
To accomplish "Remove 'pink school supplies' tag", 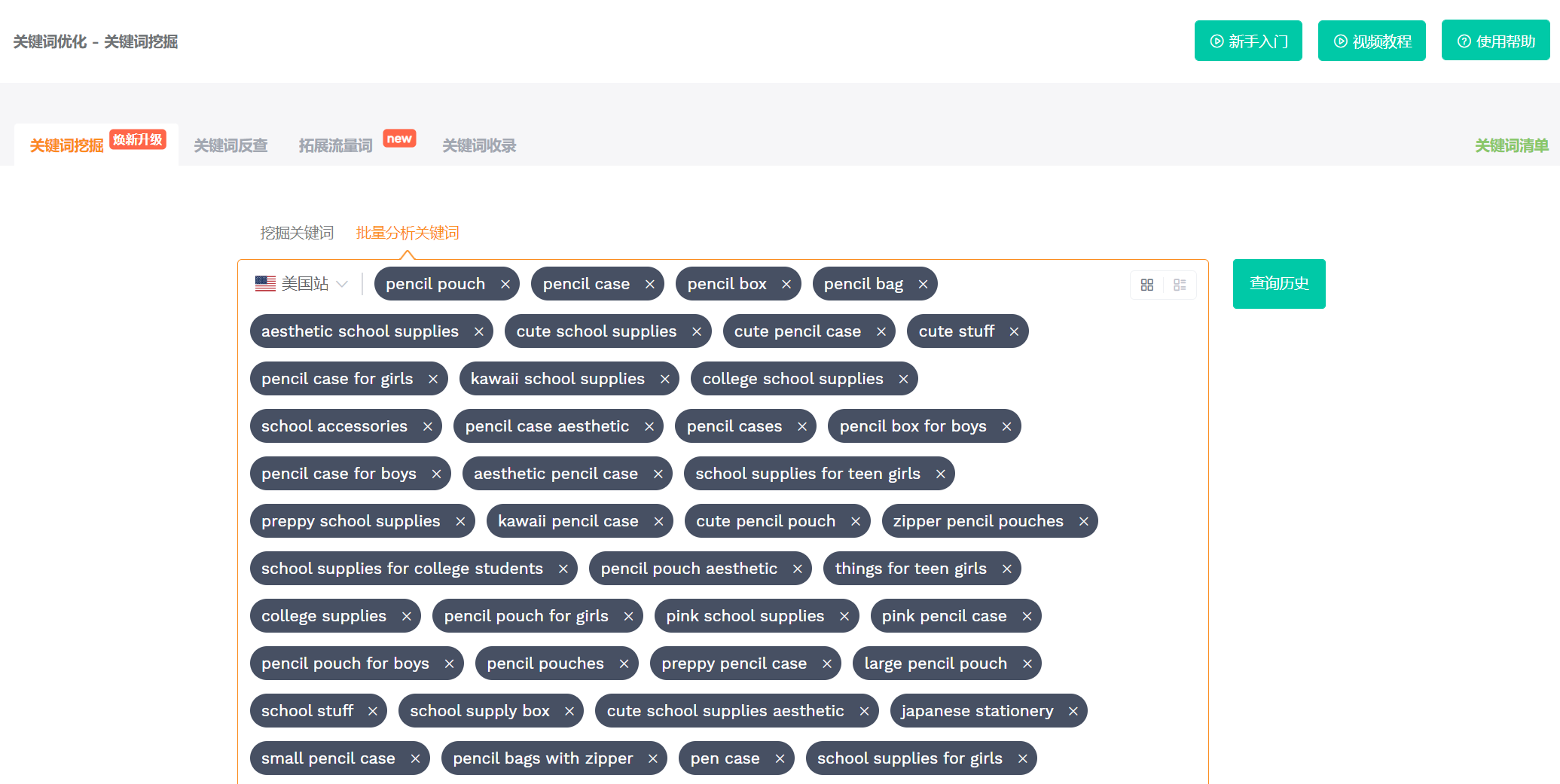I will coord(844,617).
